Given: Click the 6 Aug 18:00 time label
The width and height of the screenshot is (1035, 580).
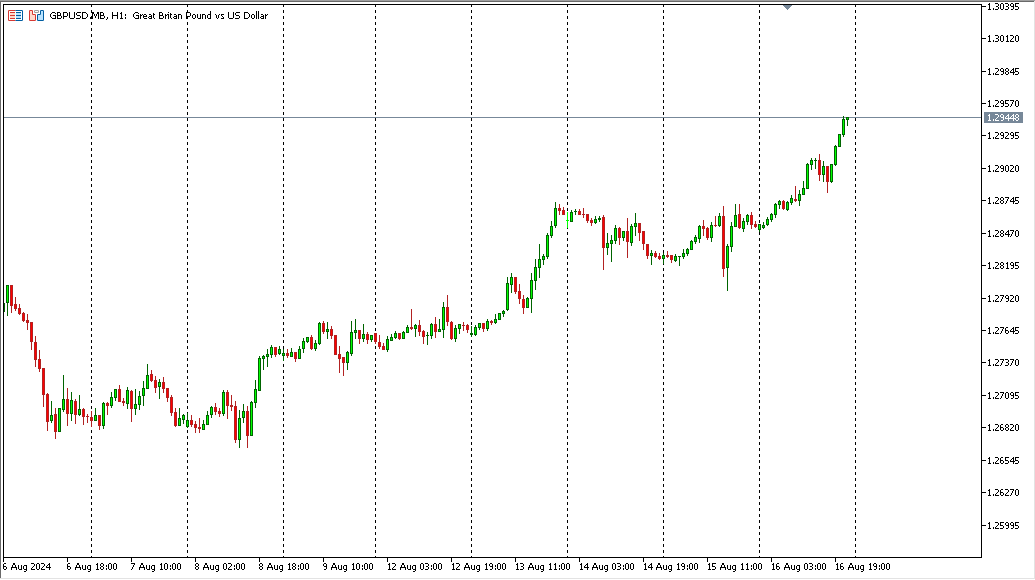Looking at the screenshot, I should coord(92,567).
